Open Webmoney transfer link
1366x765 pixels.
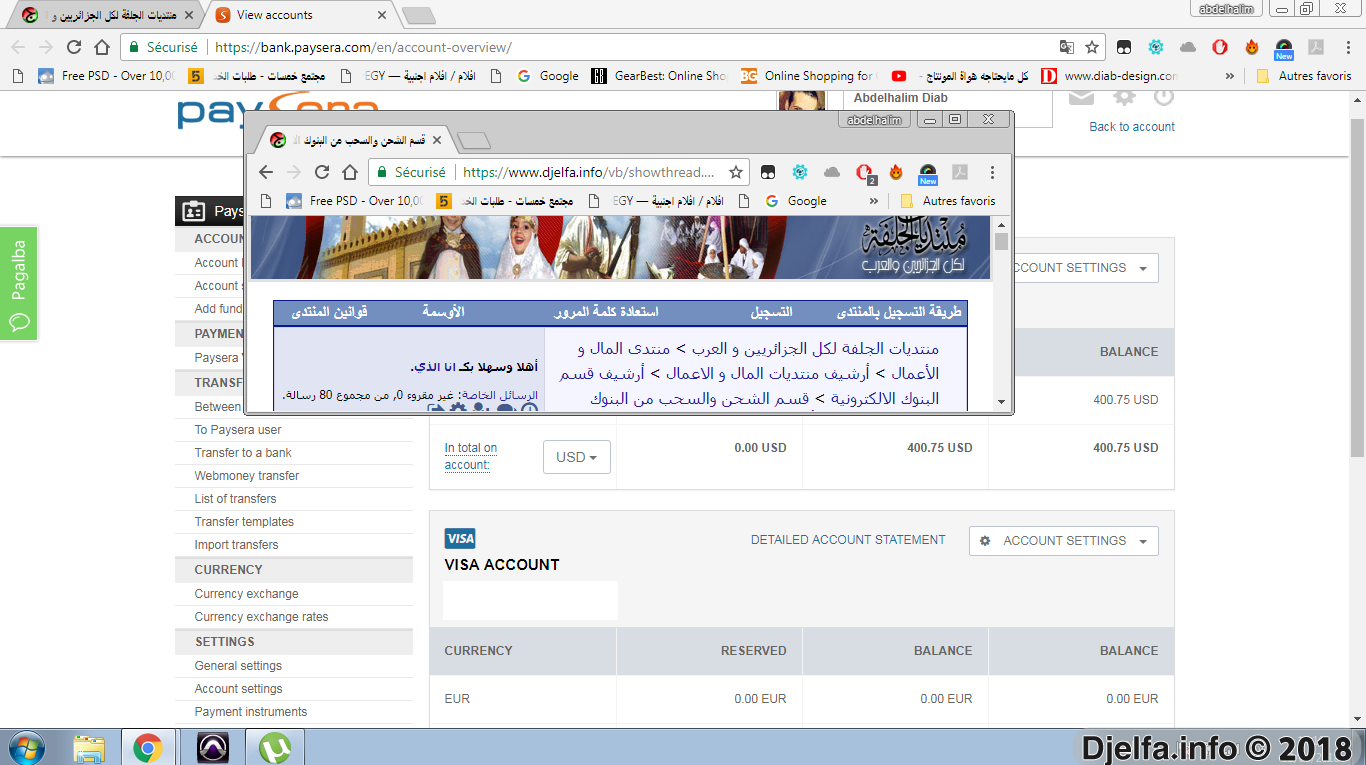tap(247, 476)
